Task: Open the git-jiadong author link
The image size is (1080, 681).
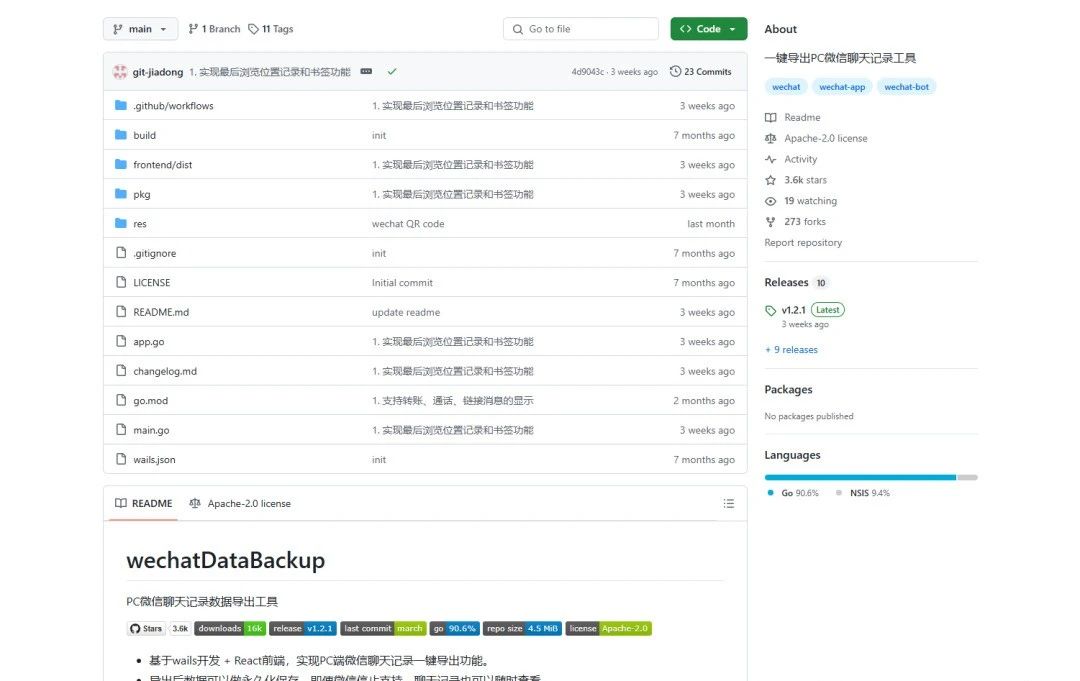Action: pyautogui.click(x=158, y=72)
